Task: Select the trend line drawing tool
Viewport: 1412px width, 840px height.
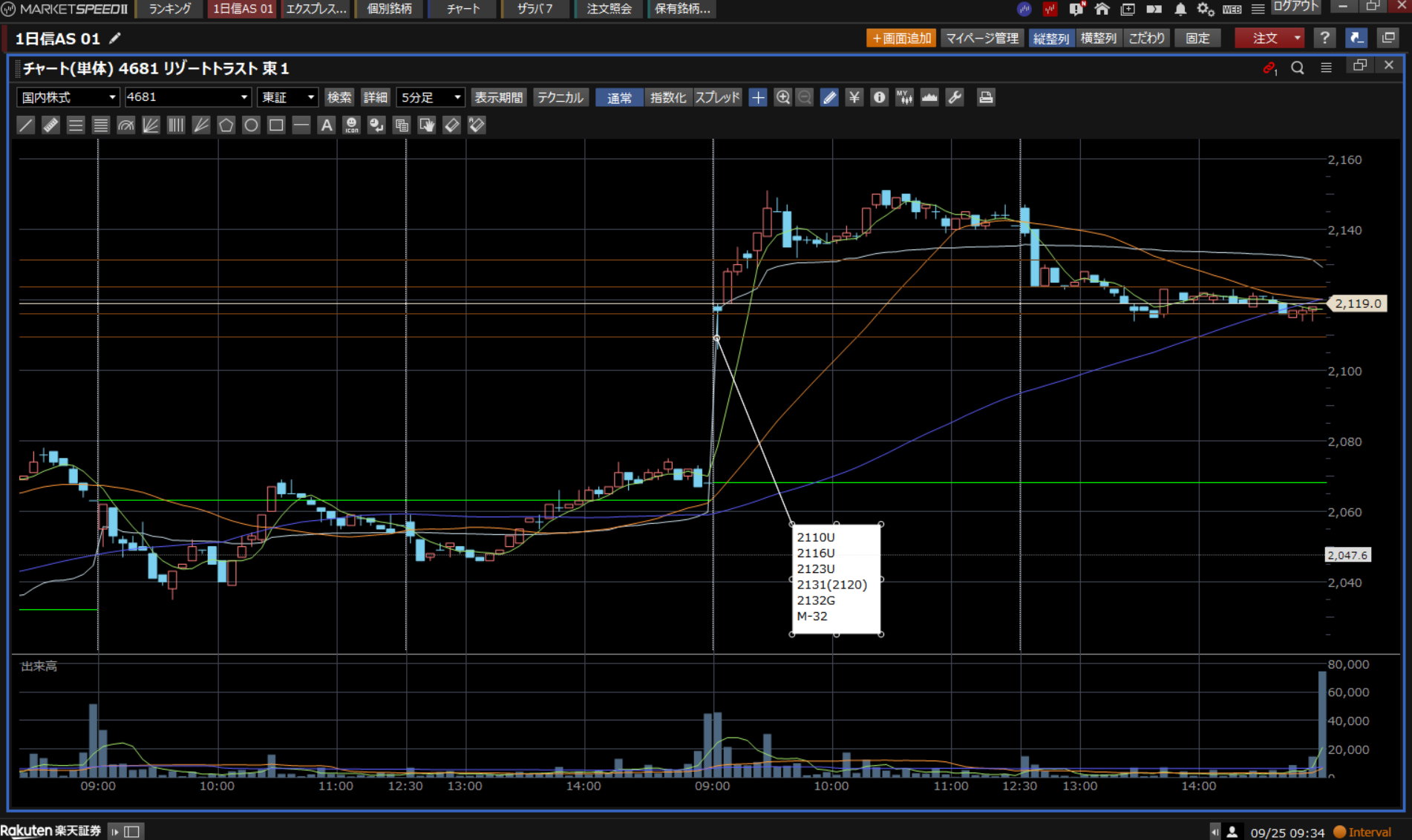Action: [26, 125]
